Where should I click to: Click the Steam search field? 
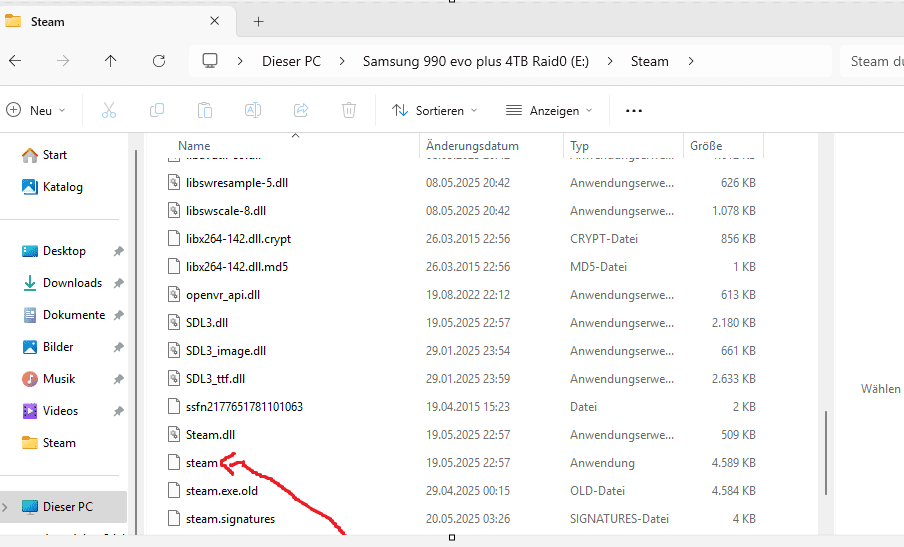tap(871, 61)
